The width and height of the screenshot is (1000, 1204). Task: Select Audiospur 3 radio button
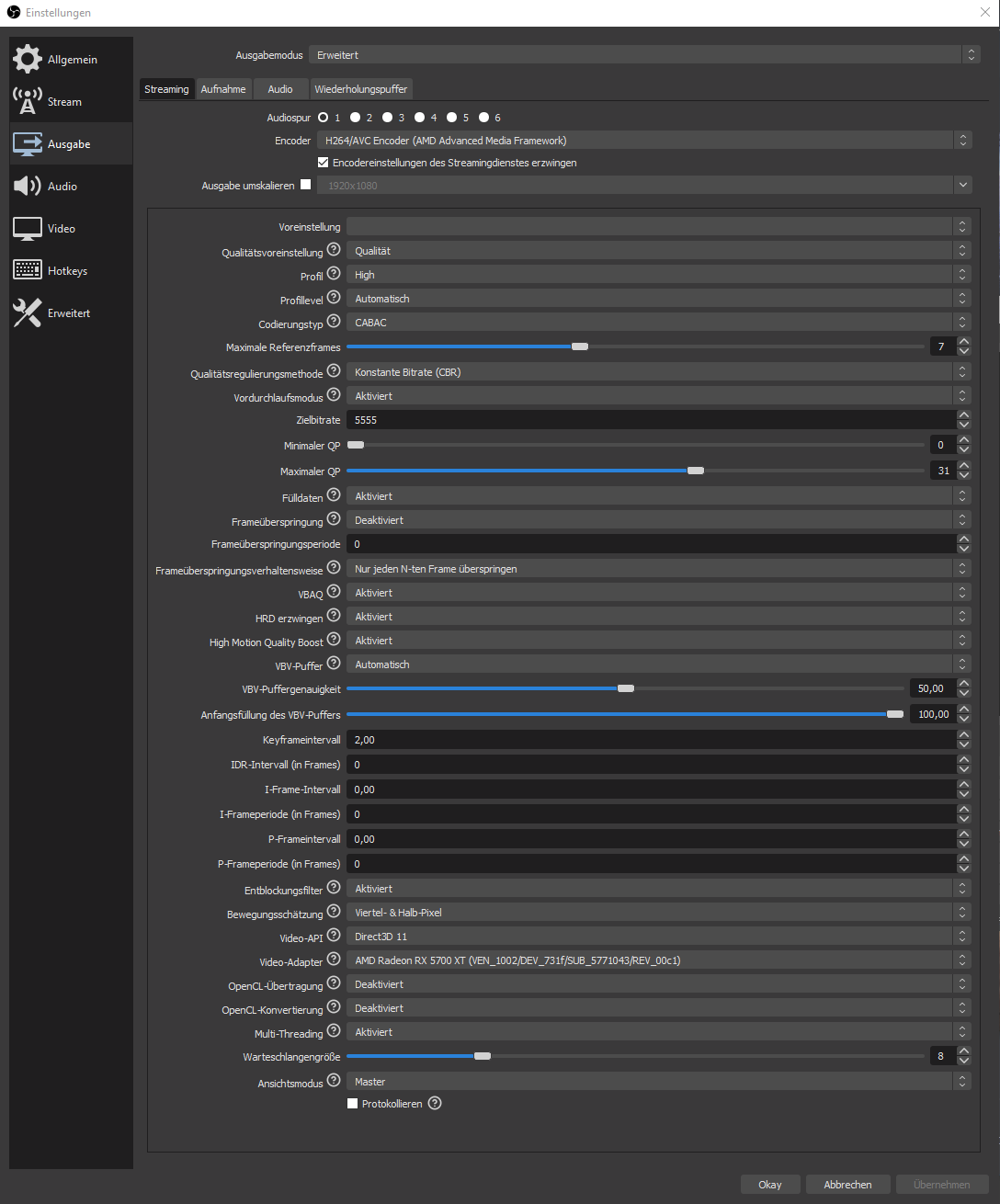pyautogui.click(x=388, y=118)
